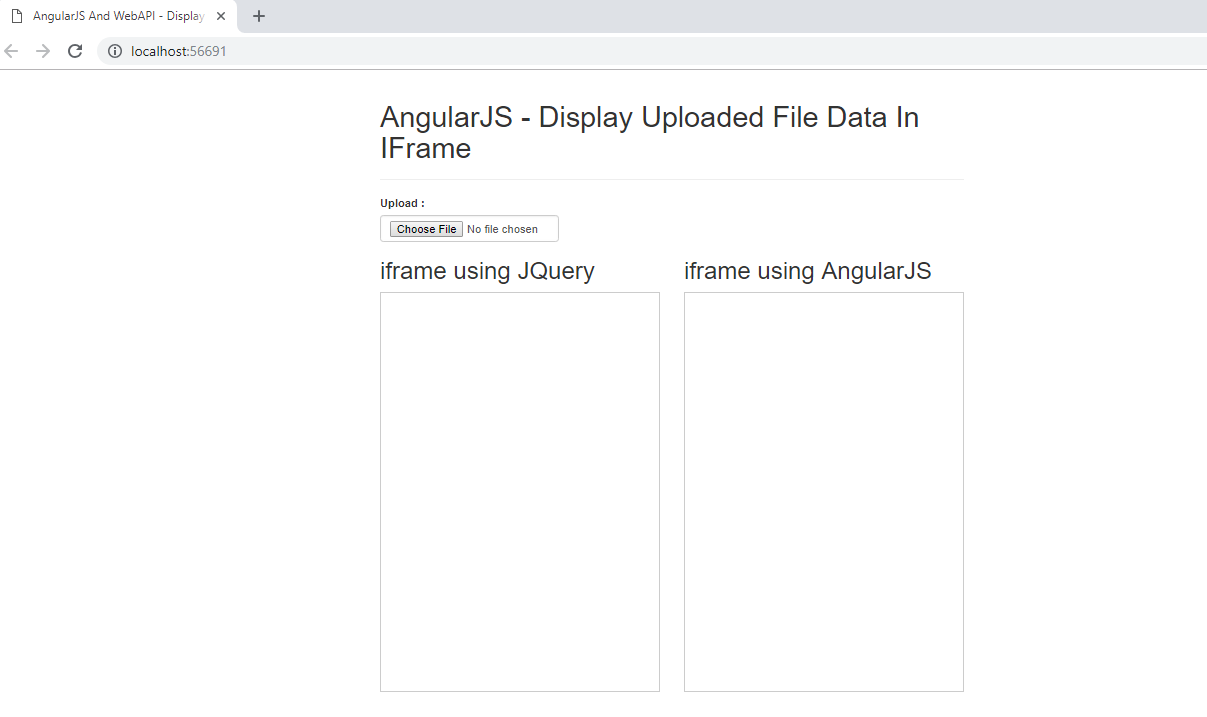Viewport: 1207px width, 717px height.
Task: Click the browser back arrow
Action: [x=12, y=51]
